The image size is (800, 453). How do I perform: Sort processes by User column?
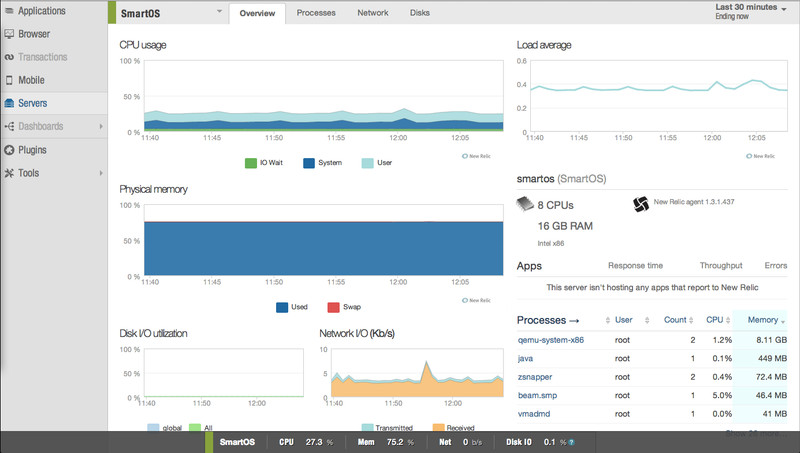tap(623, 320)
